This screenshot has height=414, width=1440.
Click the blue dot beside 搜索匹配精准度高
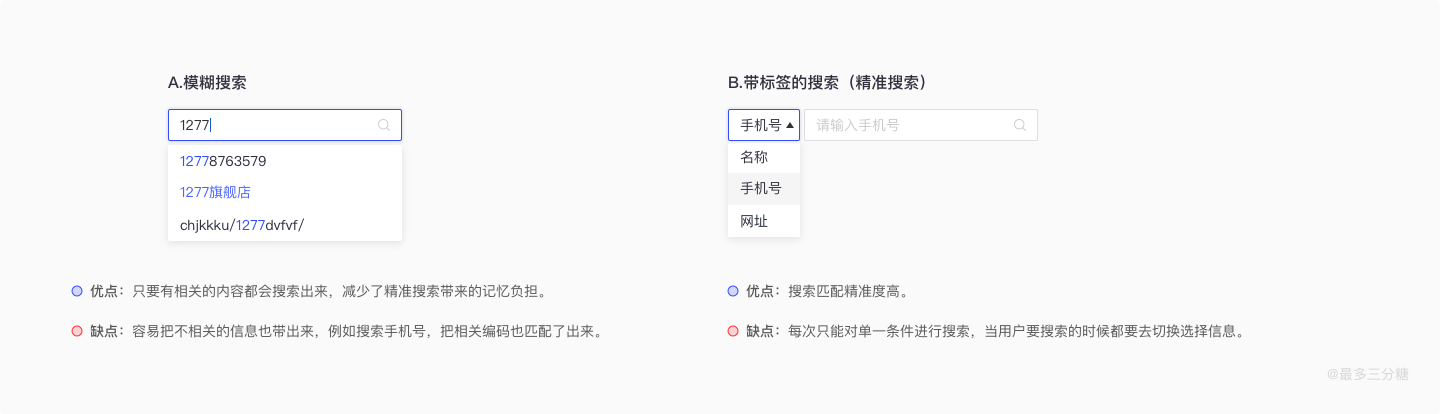[733, 291]
